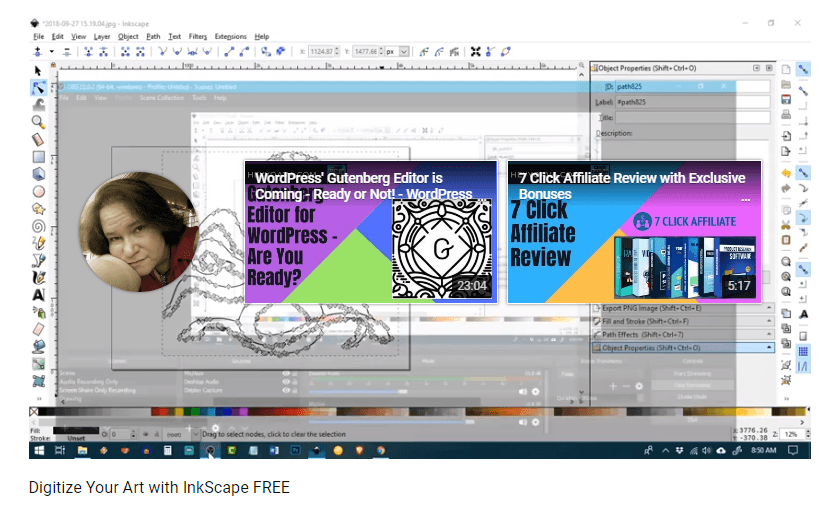Toggle snap text anchors and baselines button
The width and height of the screenshot is (823, 506).
803,314
